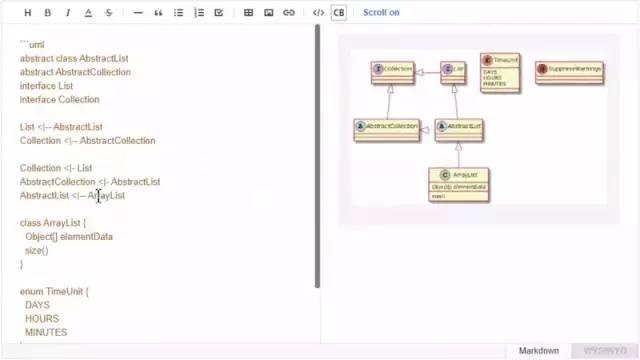Click the AbstractList box in diagram

[459, 130]
